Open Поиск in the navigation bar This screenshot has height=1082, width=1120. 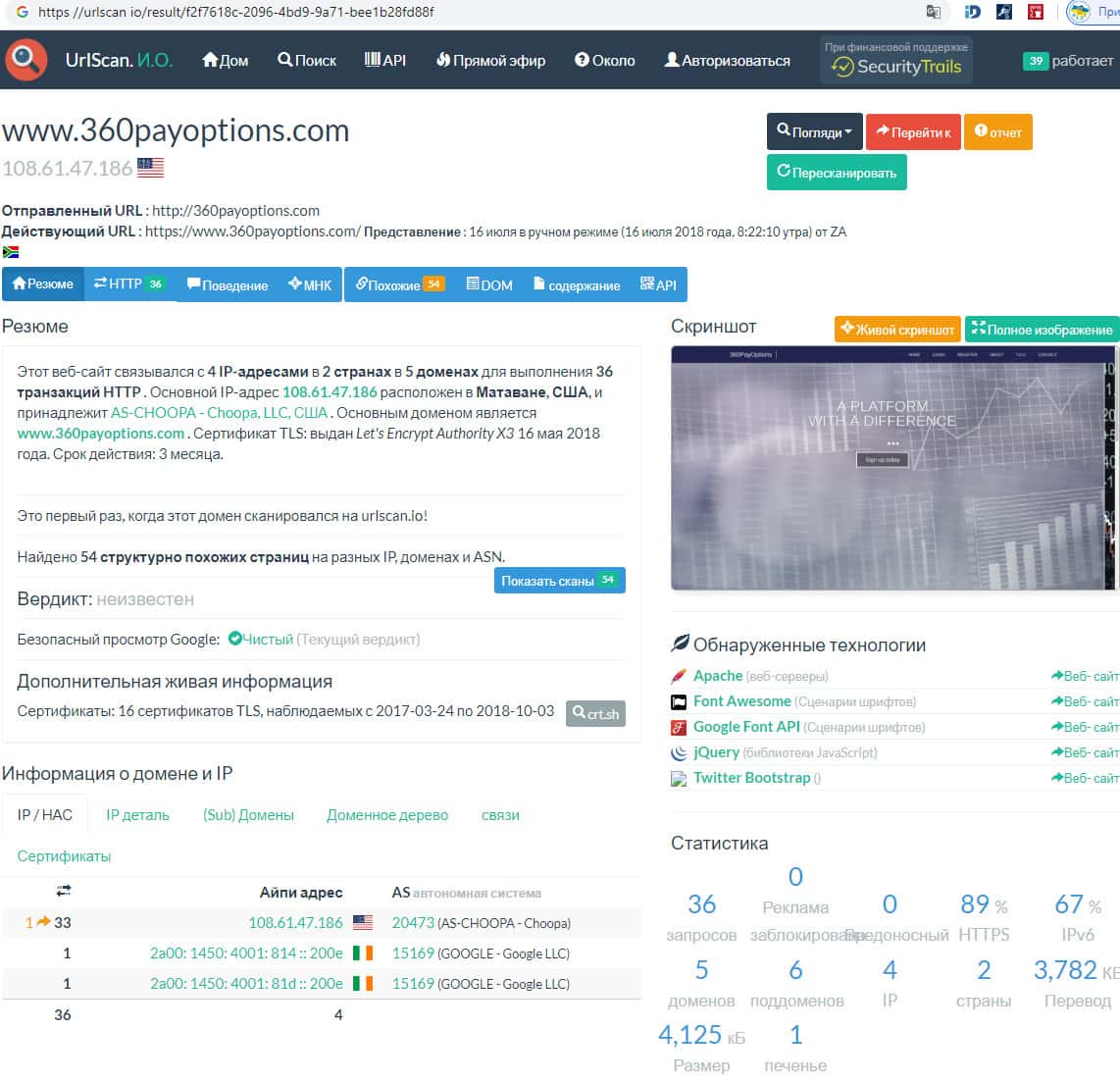[x=307, y=60]
